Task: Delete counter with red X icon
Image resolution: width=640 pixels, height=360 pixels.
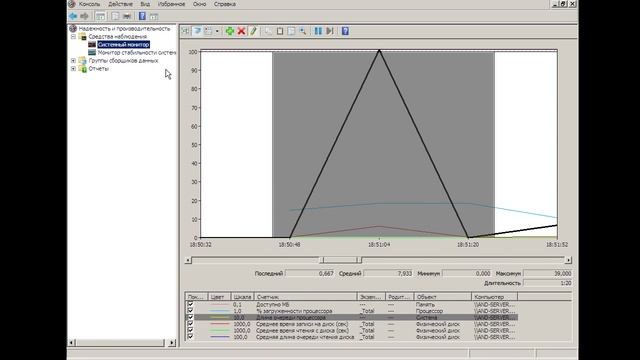Action: tap(241, 31)
